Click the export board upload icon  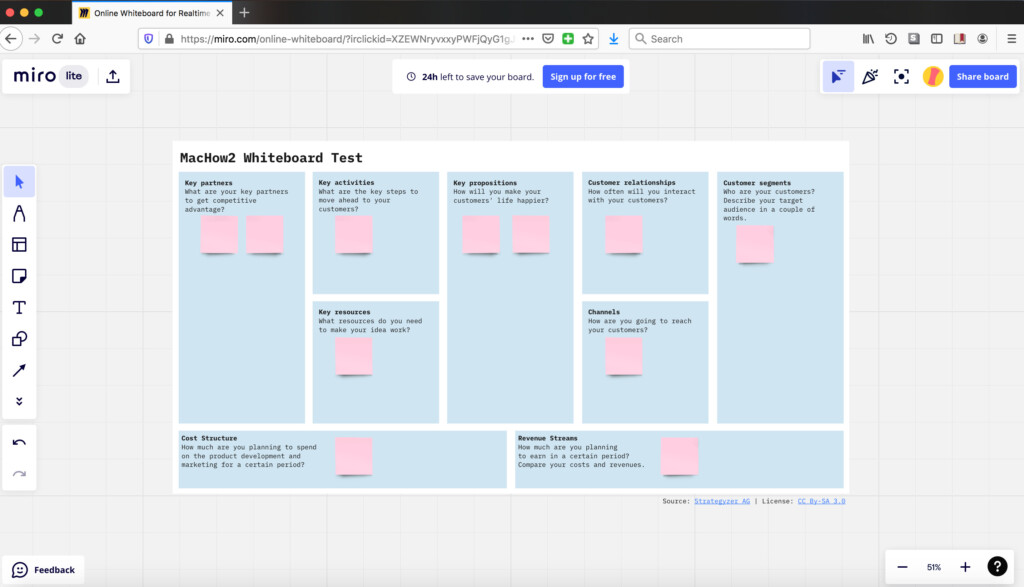113,76
